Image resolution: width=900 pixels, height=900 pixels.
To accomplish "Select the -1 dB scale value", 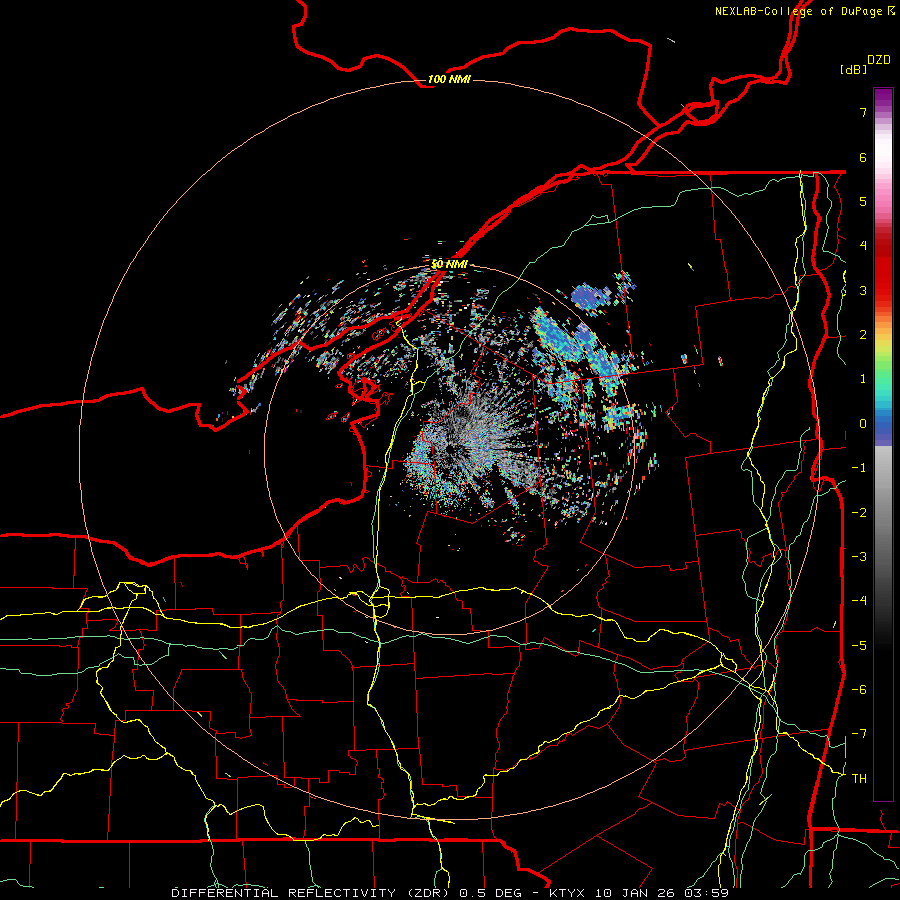I will click(x=859, y=468).
